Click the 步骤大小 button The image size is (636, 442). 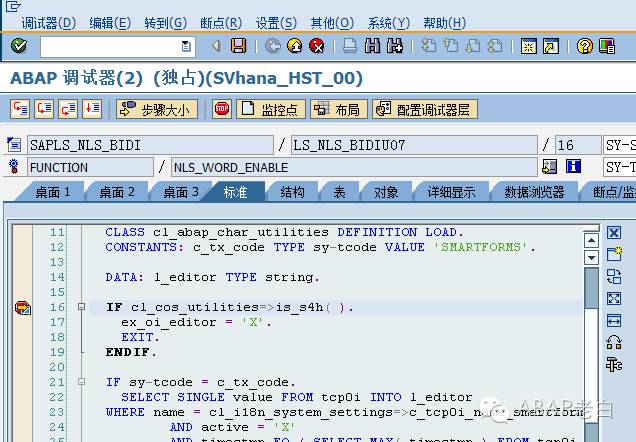(157, 109)
